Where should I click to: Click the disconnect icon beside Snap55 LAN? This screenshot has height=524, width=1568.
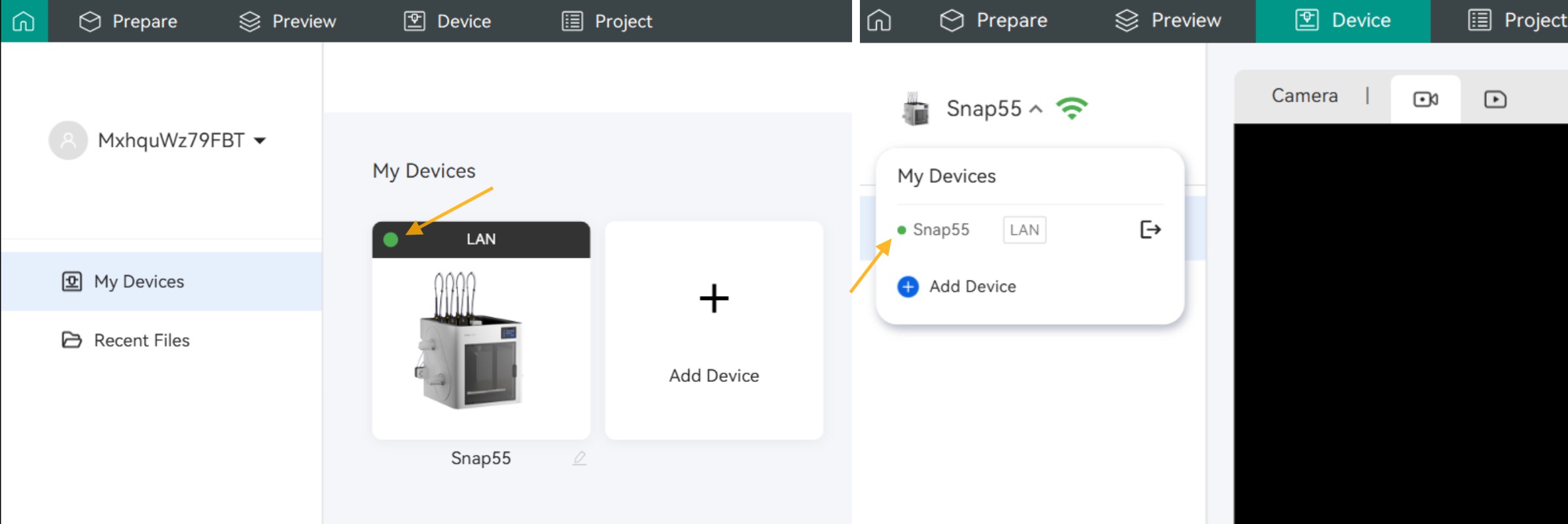click(1150, 229)
